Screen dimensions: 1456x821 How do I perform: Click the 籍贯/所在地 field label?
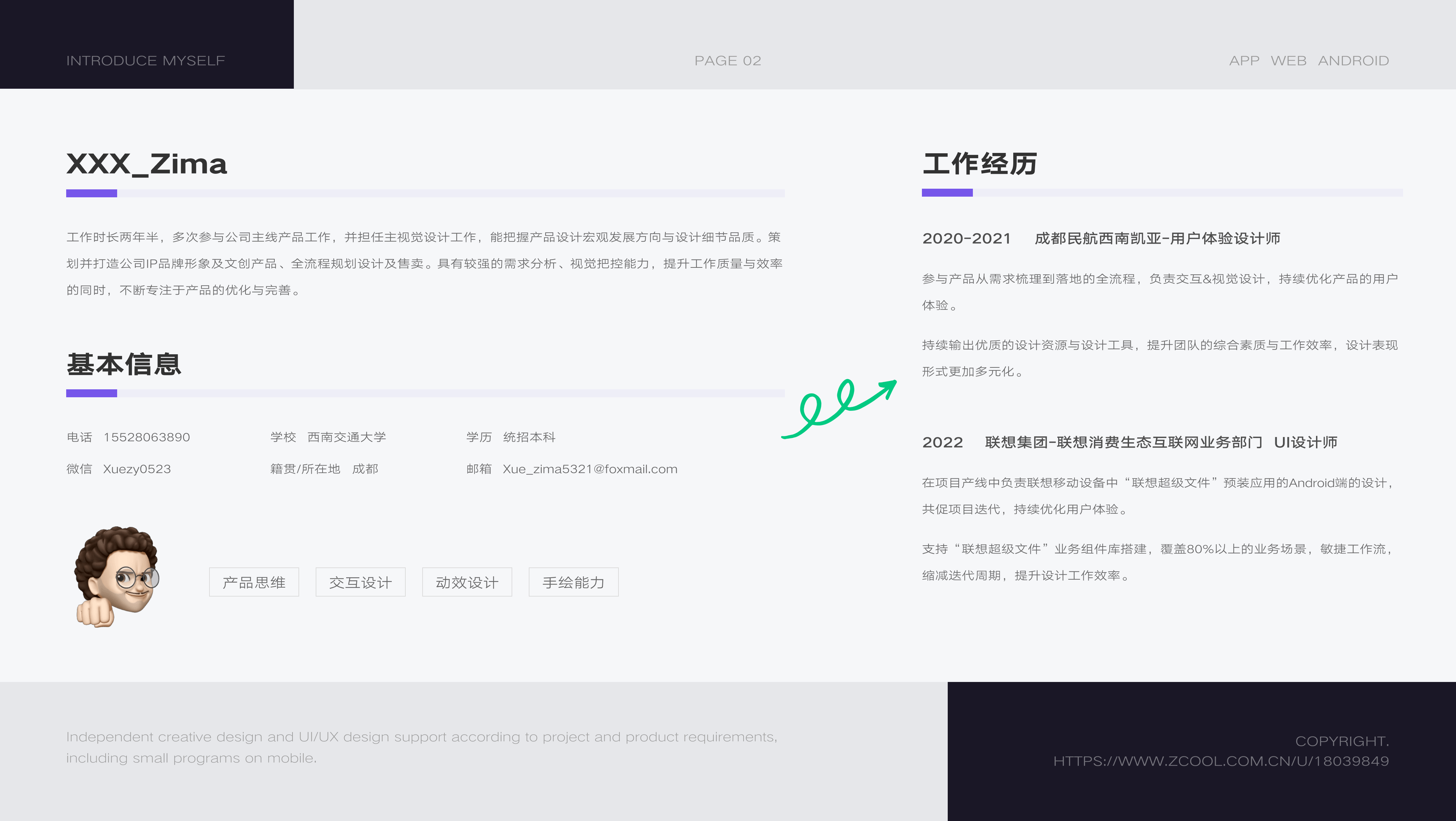point(305,469)
